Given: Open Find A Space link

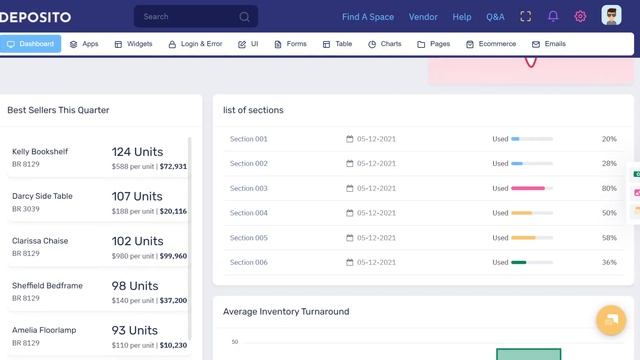Looking at the screenshot, I should (x=368, y=17).
